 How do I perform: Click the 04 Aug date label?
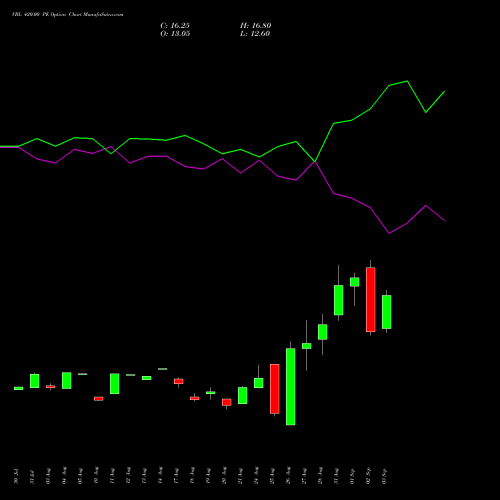[x=64, y=476]
